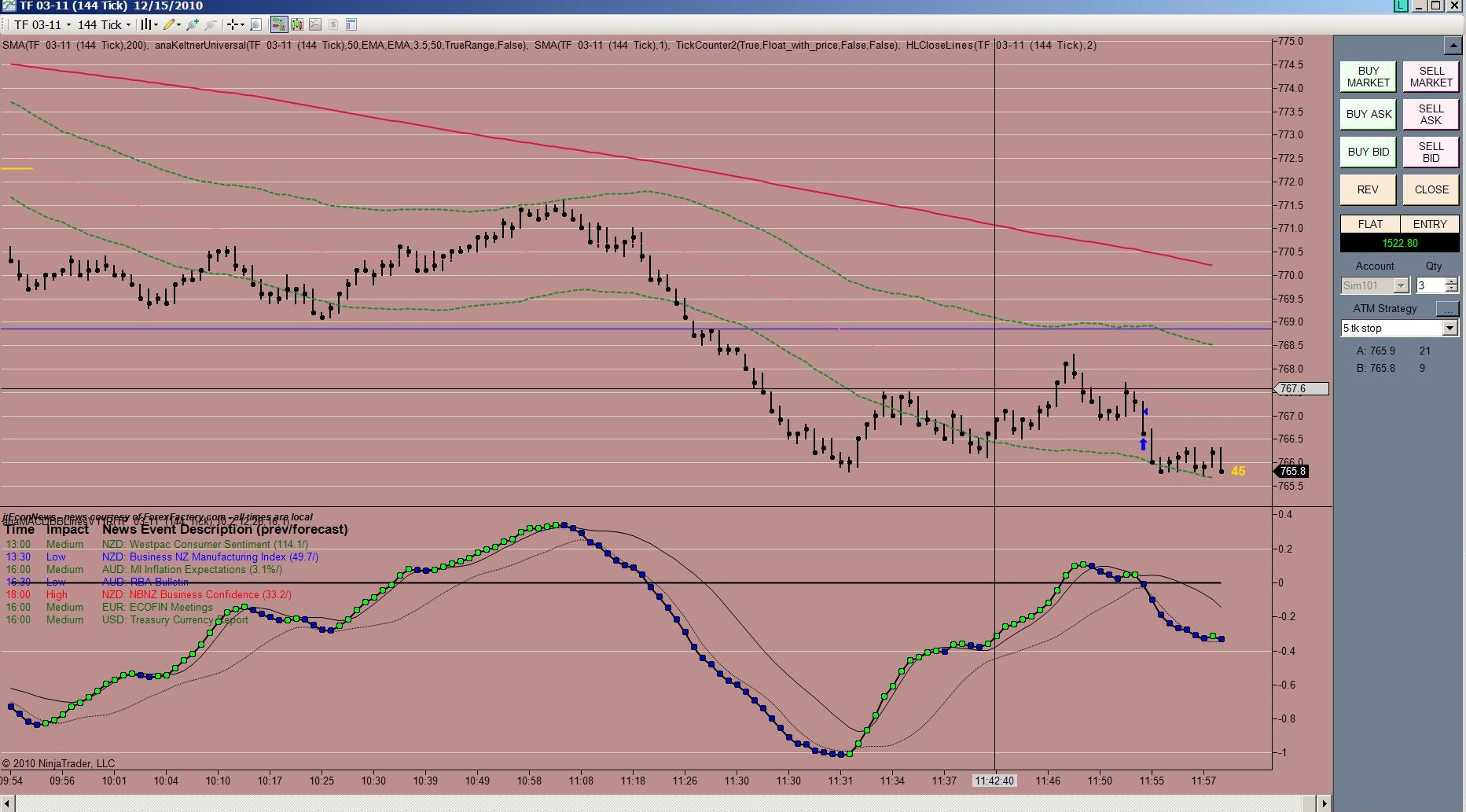Click the 765.8 current price marker
Image resolution: width=1466 pixels, height=812 pixels.
point(1292,471)
